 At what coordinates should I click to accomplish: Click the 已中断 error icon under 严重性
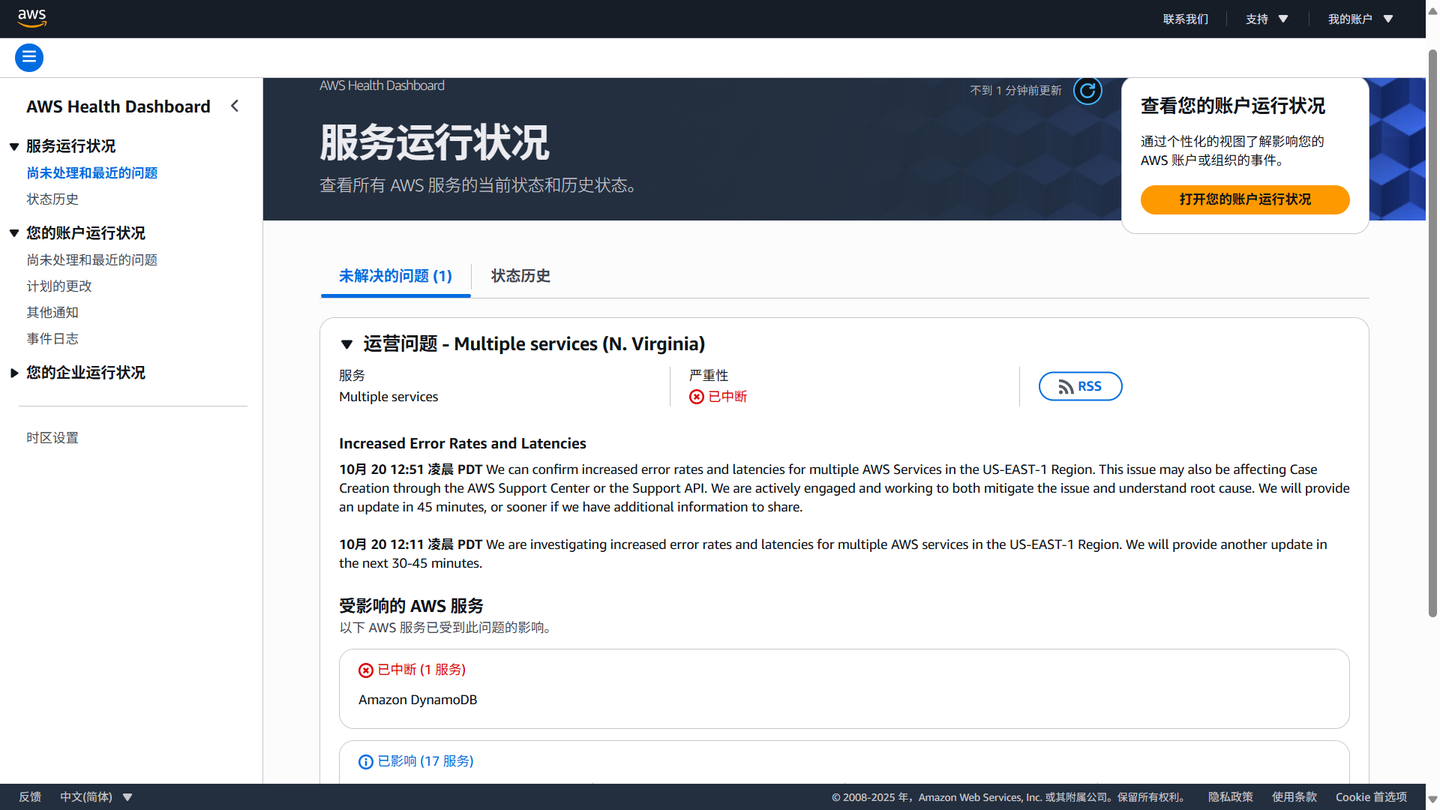697,396
